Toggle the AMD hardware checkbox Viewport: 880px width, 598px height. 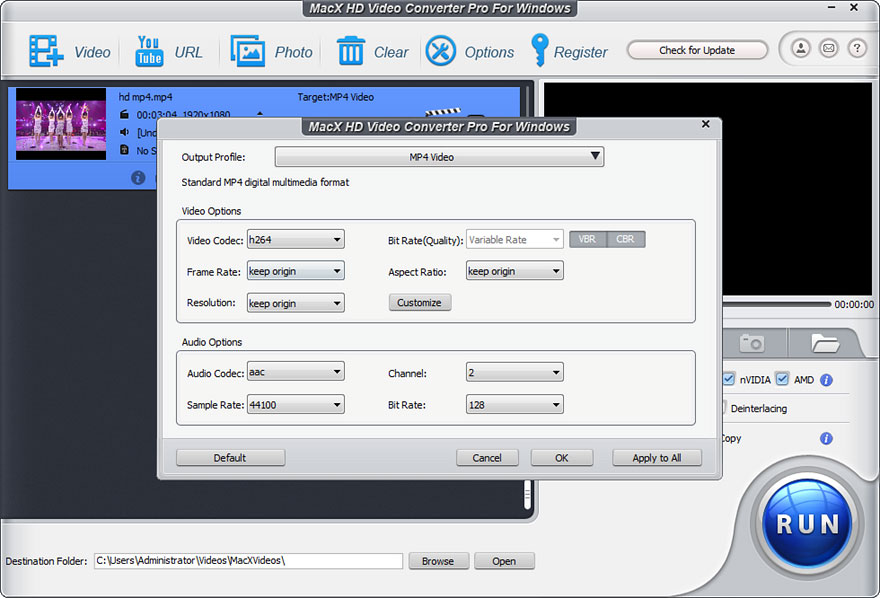(x=782, y=379)
